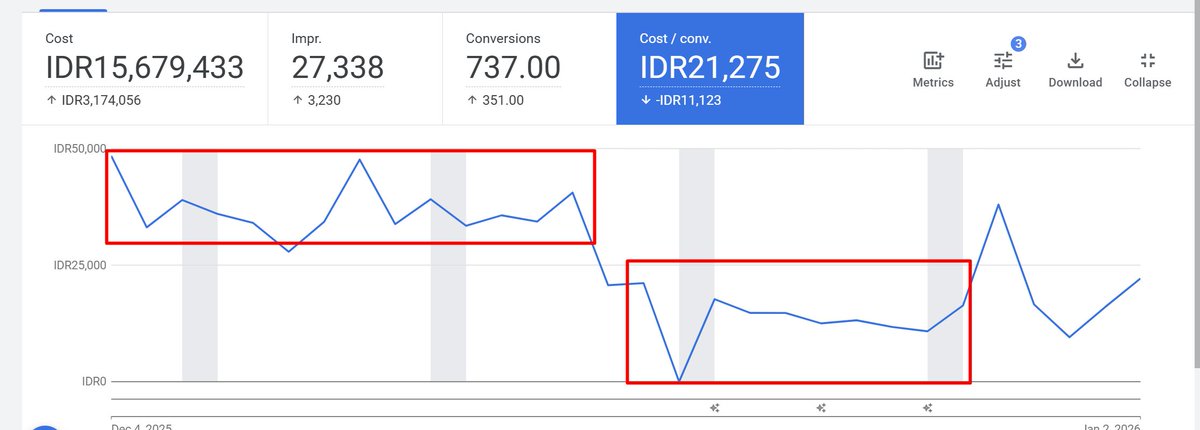Click the 737.00 conversions value
1200x430 pixels.
[x=513, y=68]
